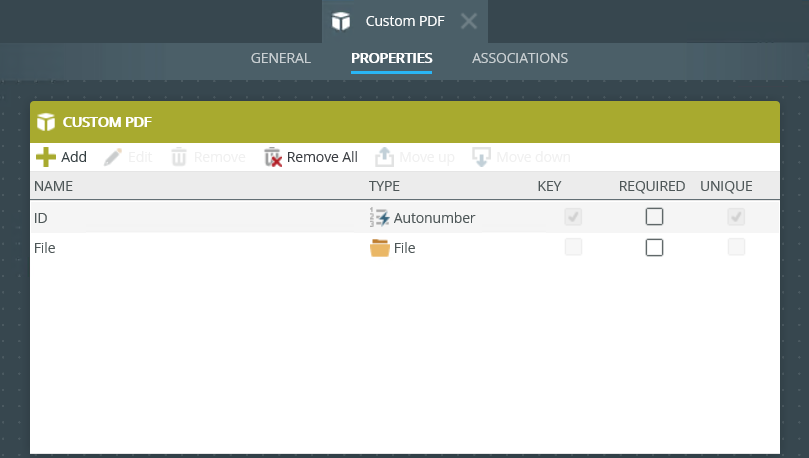Toggle the Required checkbox for ID
The height and width of the screenshot is (458, 809).
(654, 217)
